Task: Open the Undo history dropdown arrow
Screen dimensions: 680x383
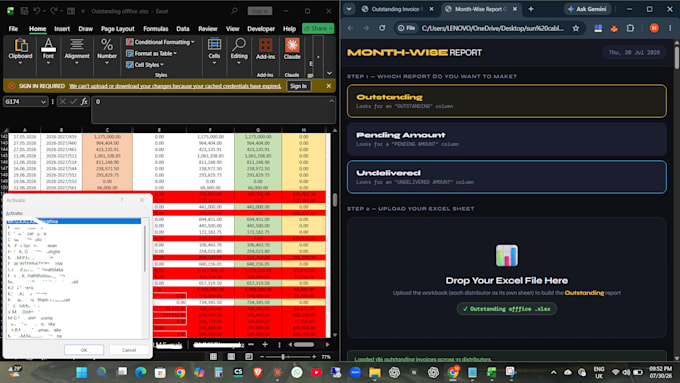Action: [x=45, y=11]
